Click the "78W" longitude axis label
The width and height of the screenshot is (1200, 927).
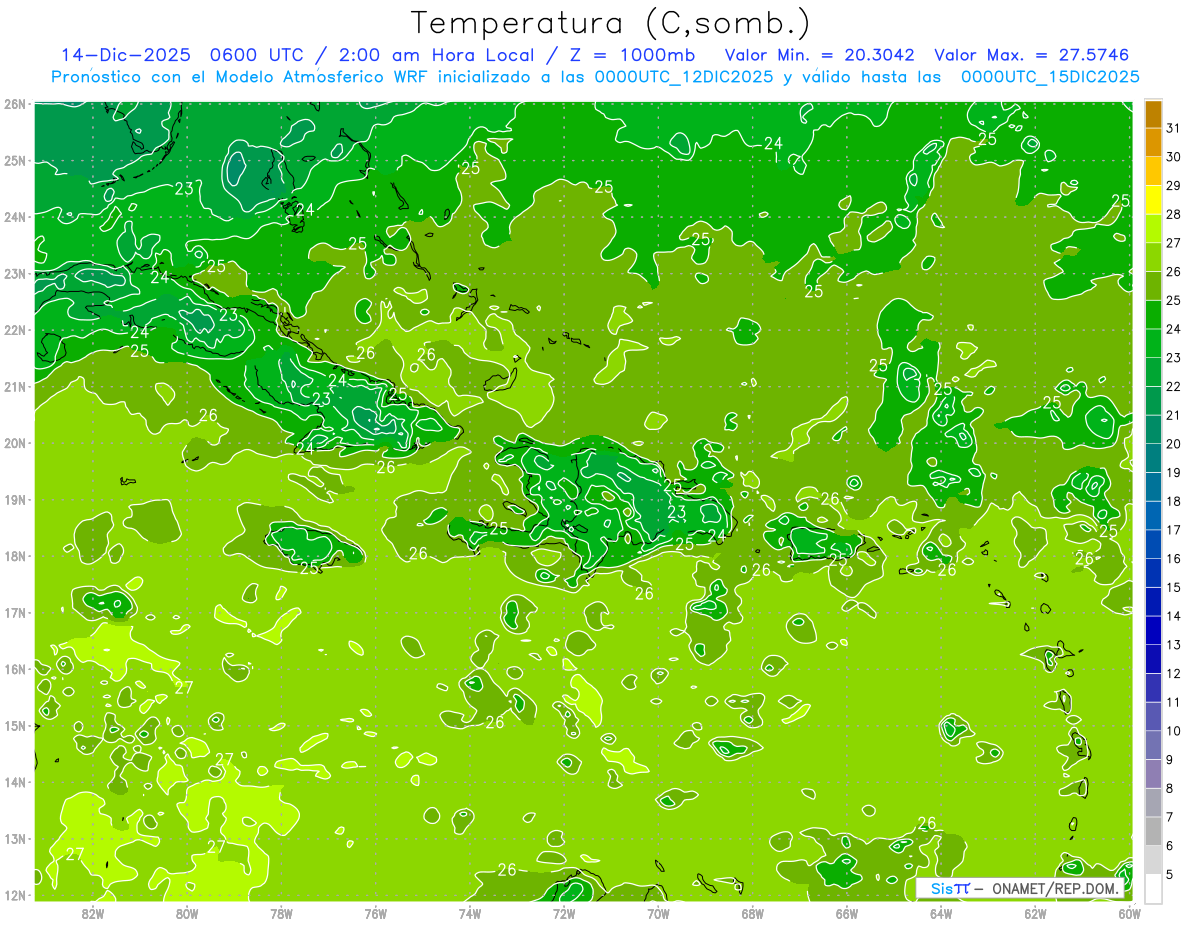click(281, 914)
